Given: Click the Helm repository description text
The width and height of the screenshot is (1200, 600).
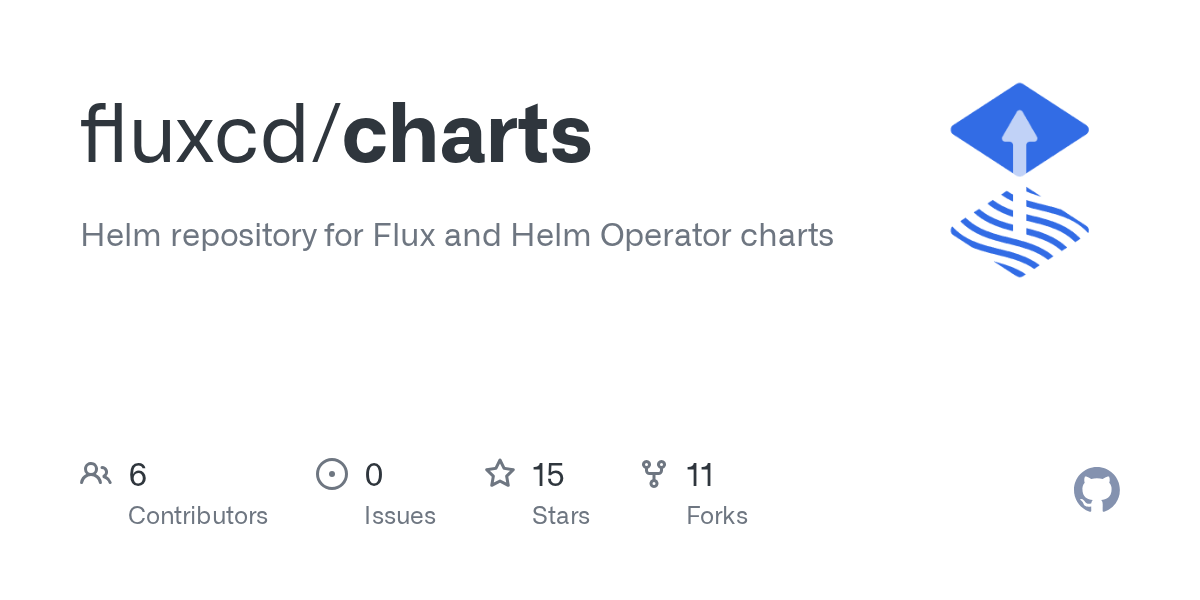Looking at the screenshot, I should [457, 236].
